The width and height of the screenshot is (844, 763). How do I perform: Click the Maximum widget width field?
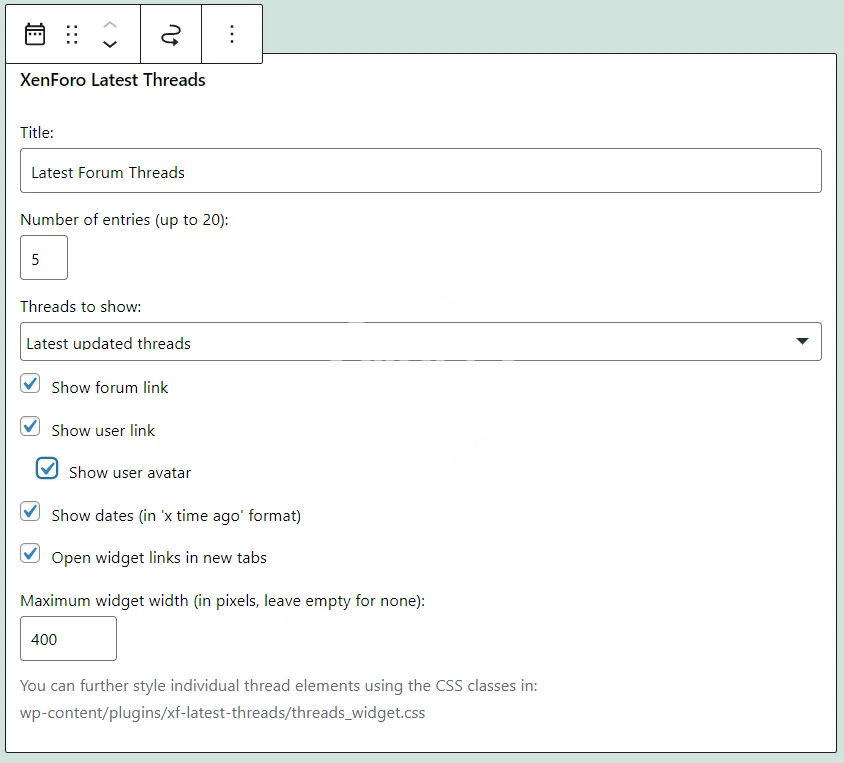coord(68,639)
